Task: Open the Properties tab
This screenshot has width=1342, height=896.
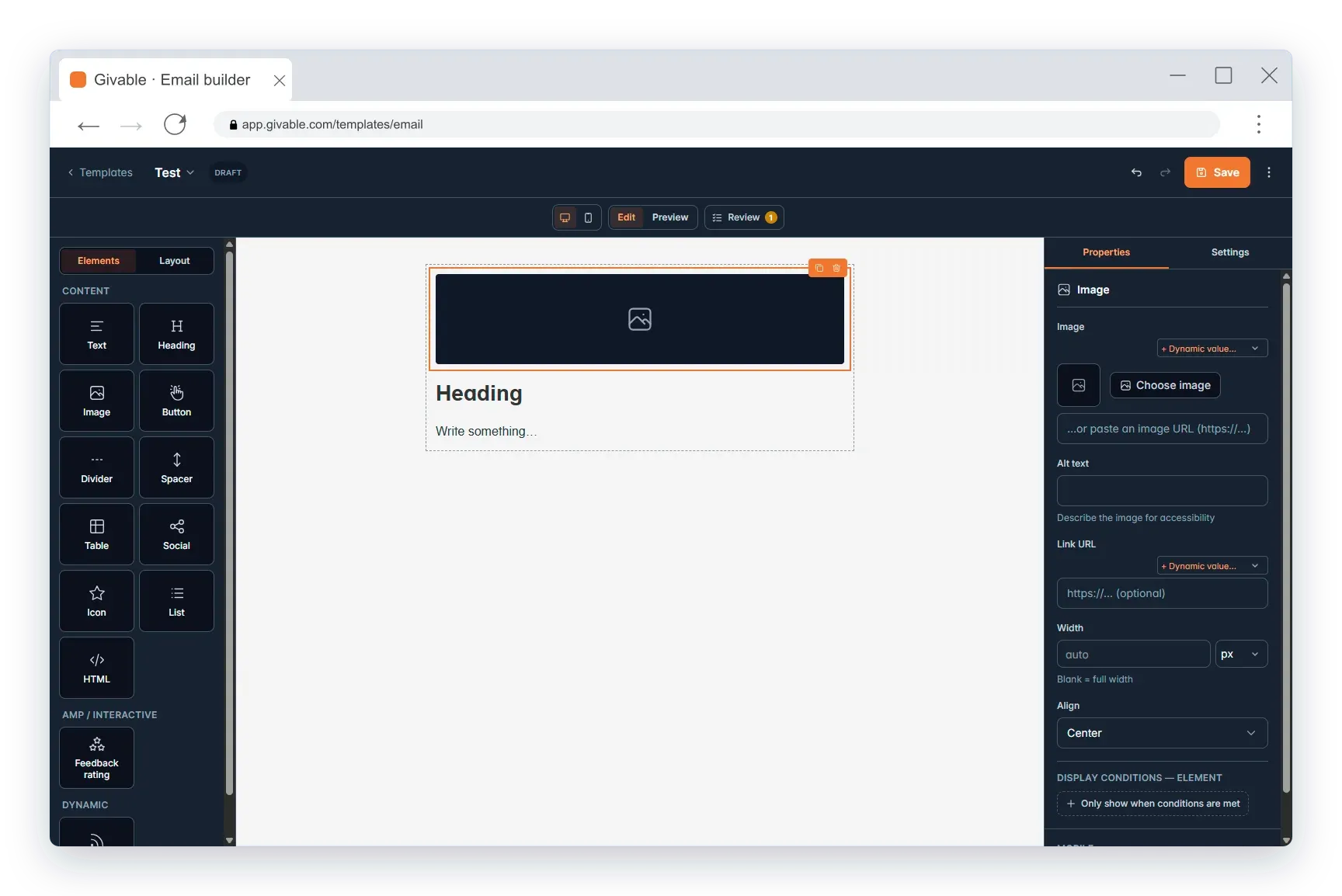Action: click(1106, 252)
